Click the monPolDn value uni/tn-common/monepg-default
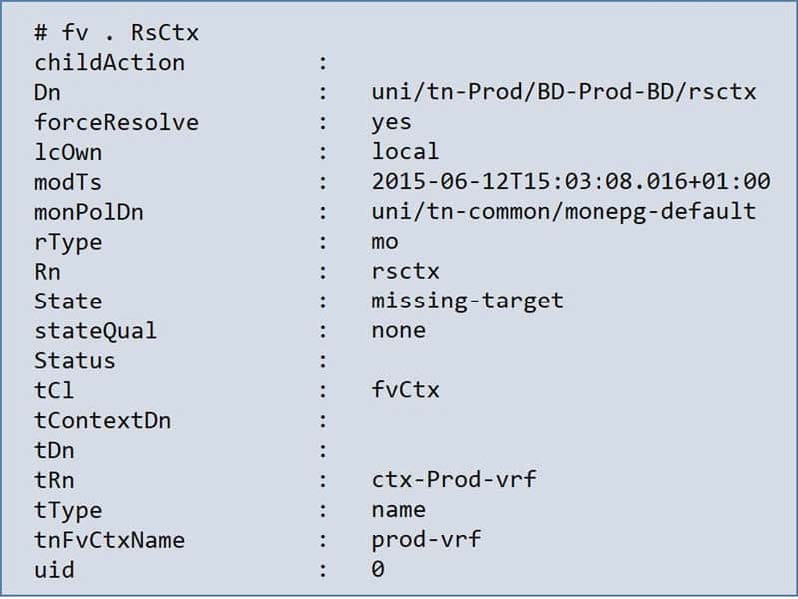Screen dimensions: 798x599 563,212
